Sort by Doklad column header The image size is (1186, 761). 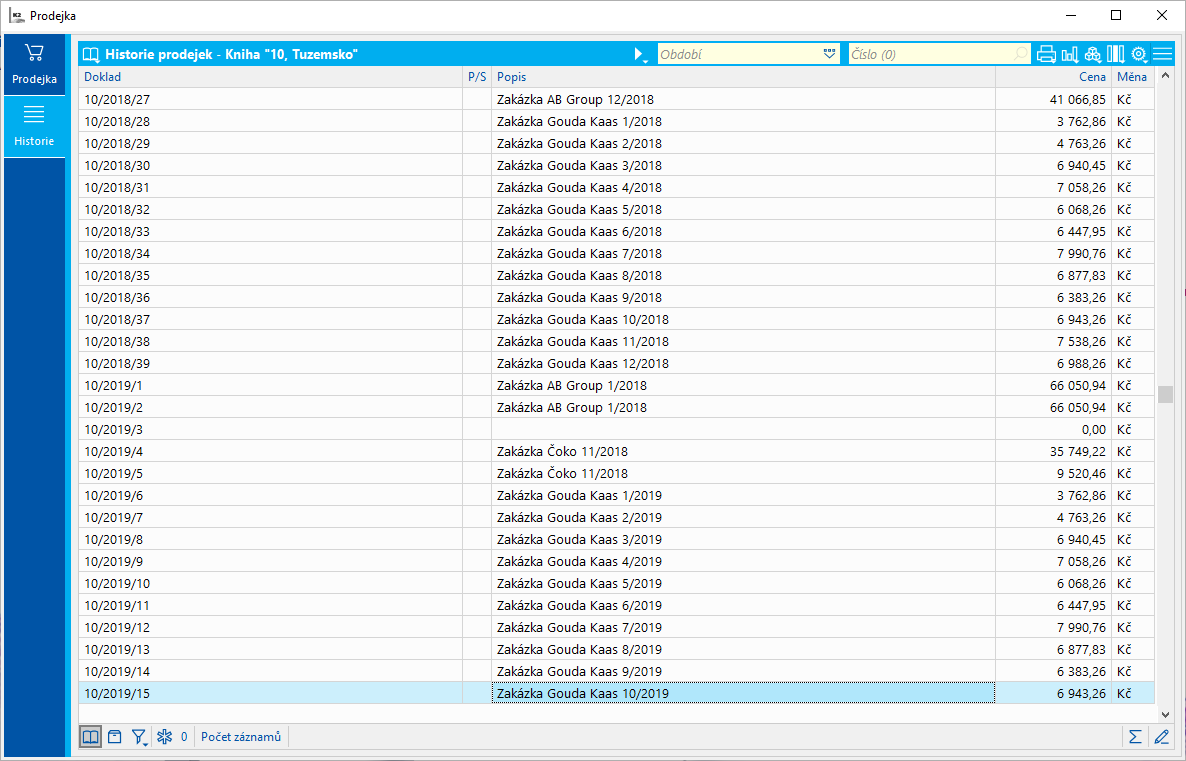pyautogui.click(x=270, y=77)
